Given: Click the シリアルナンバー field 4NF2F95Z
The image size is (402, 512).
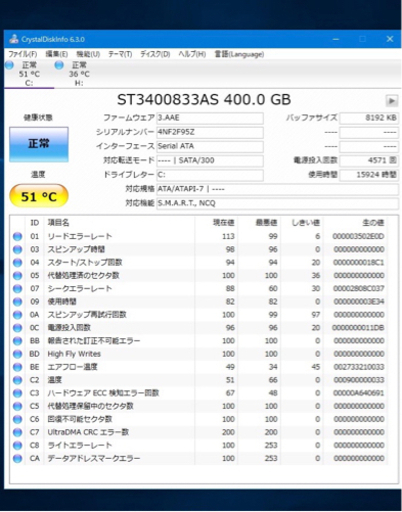Looking at the screenshot, I should [210, 132].
